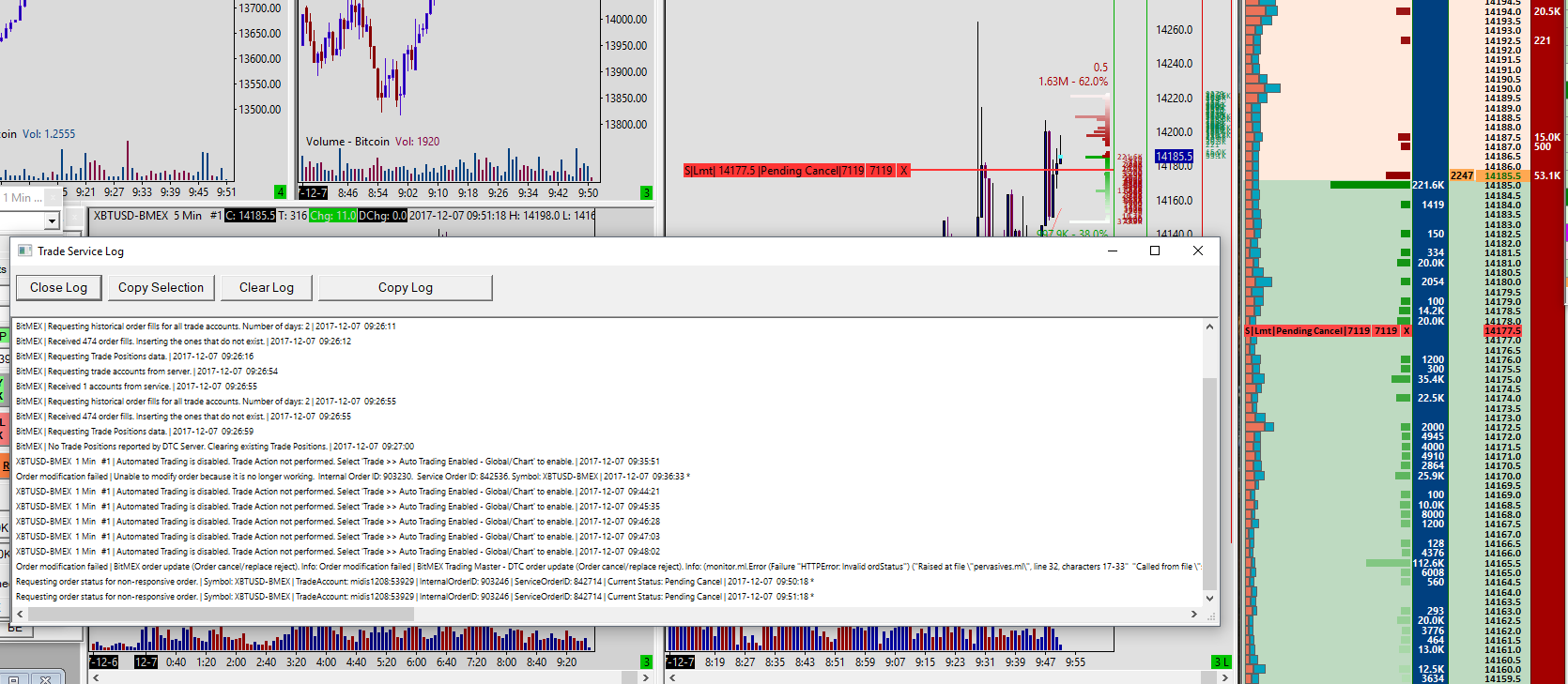Click the Close Log button
1568x684 pixels.
click(58, 288)
